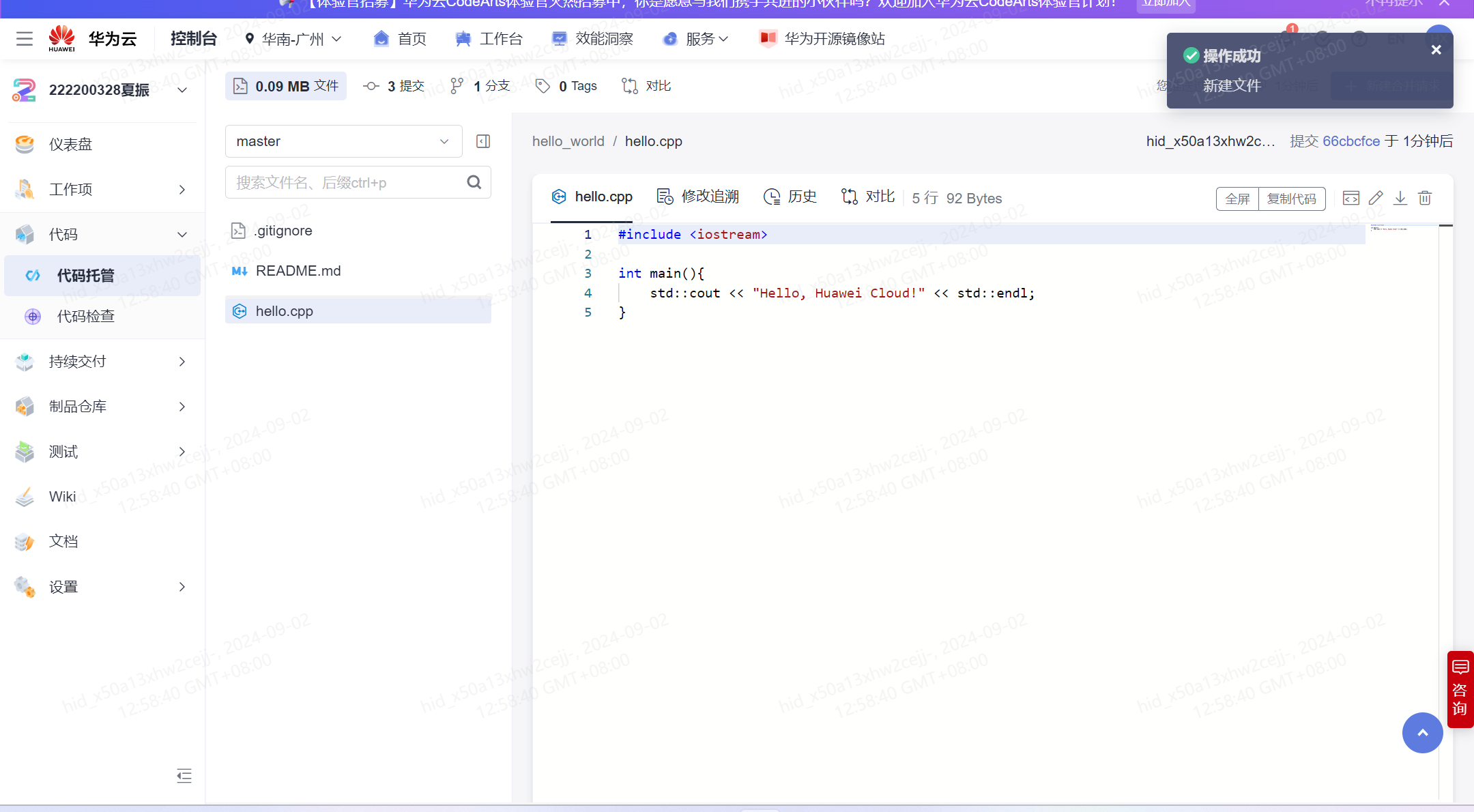
Task: Toggle the file tree panel collapse icon
Action: [483, 141]
